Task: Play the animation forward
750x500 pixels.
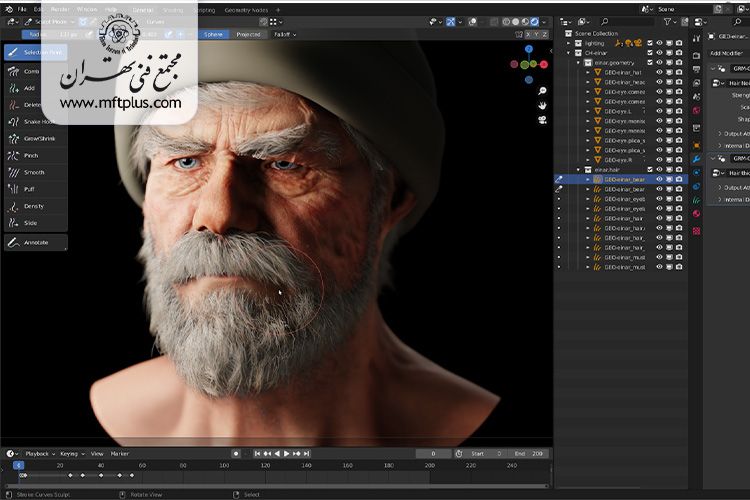Action: tap(287, 454)
